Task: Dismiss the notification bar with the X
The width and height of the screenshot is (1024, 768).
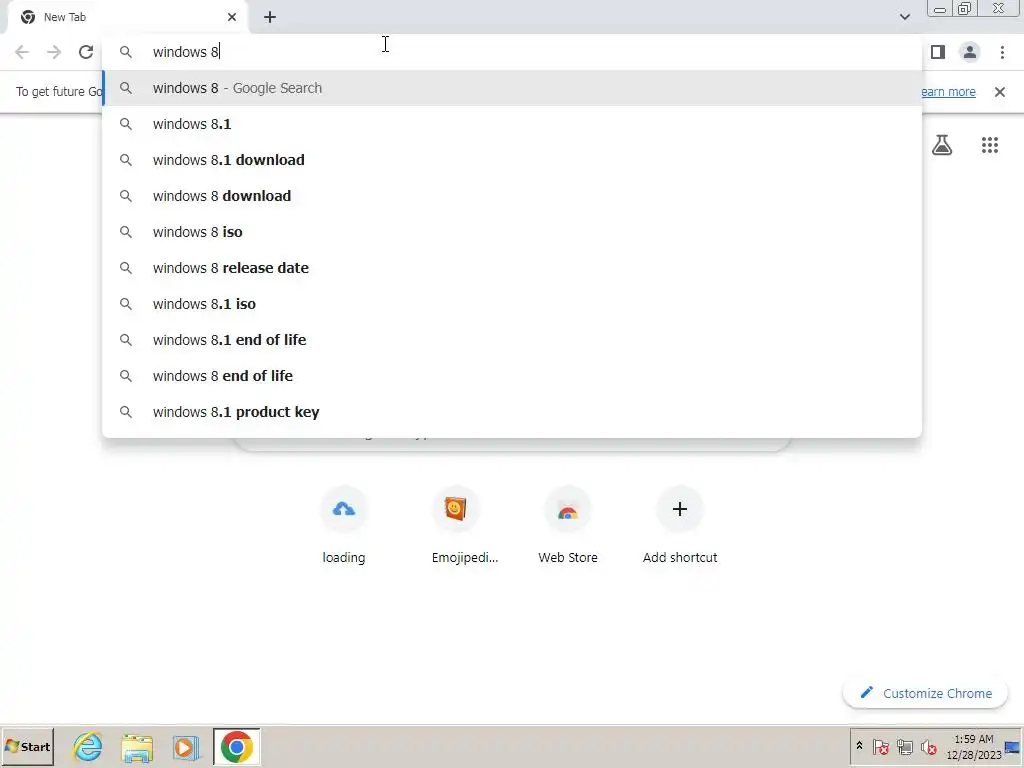Action: pos(1000,92)
